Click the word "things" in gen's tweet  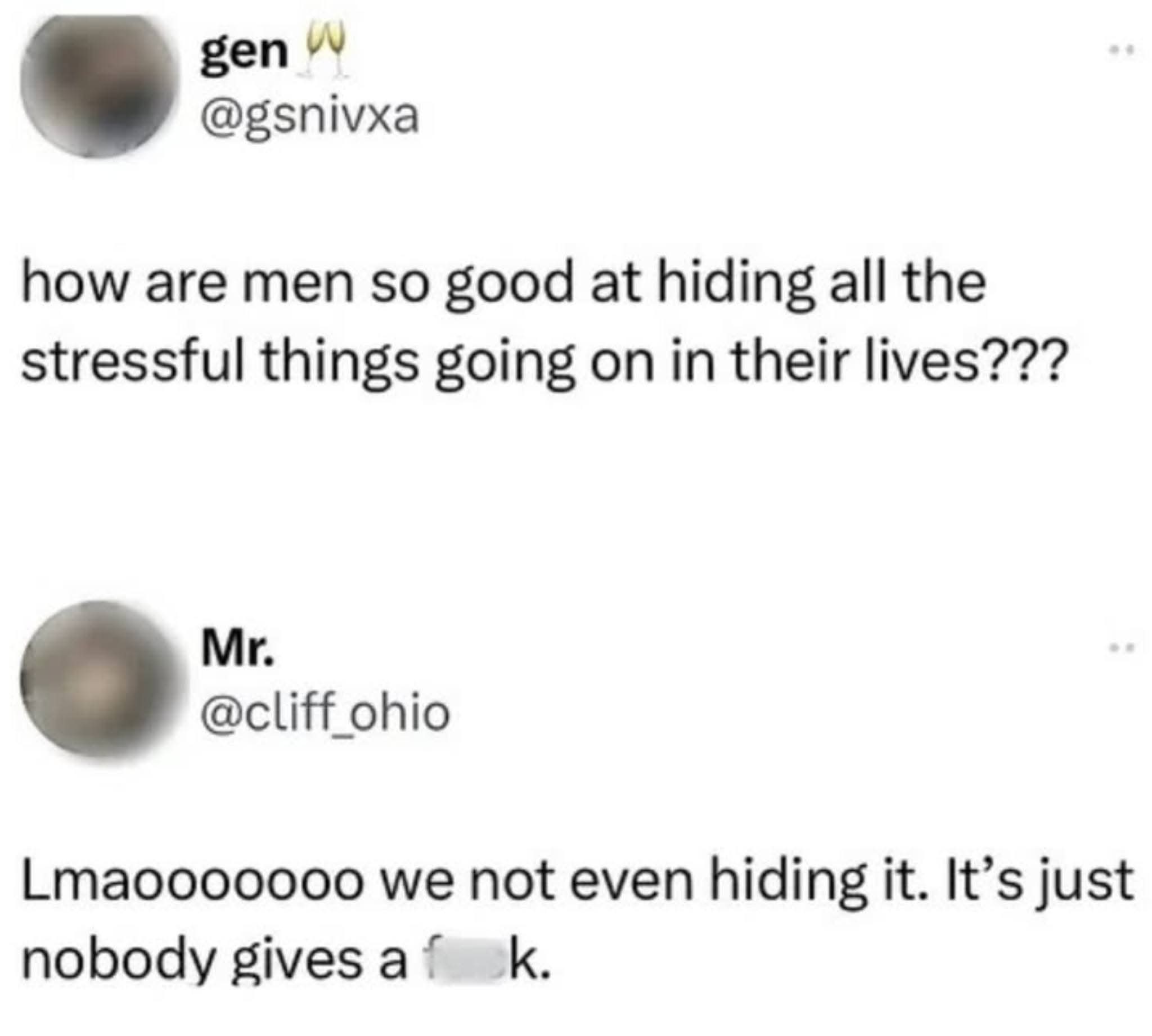coord(340,364)
